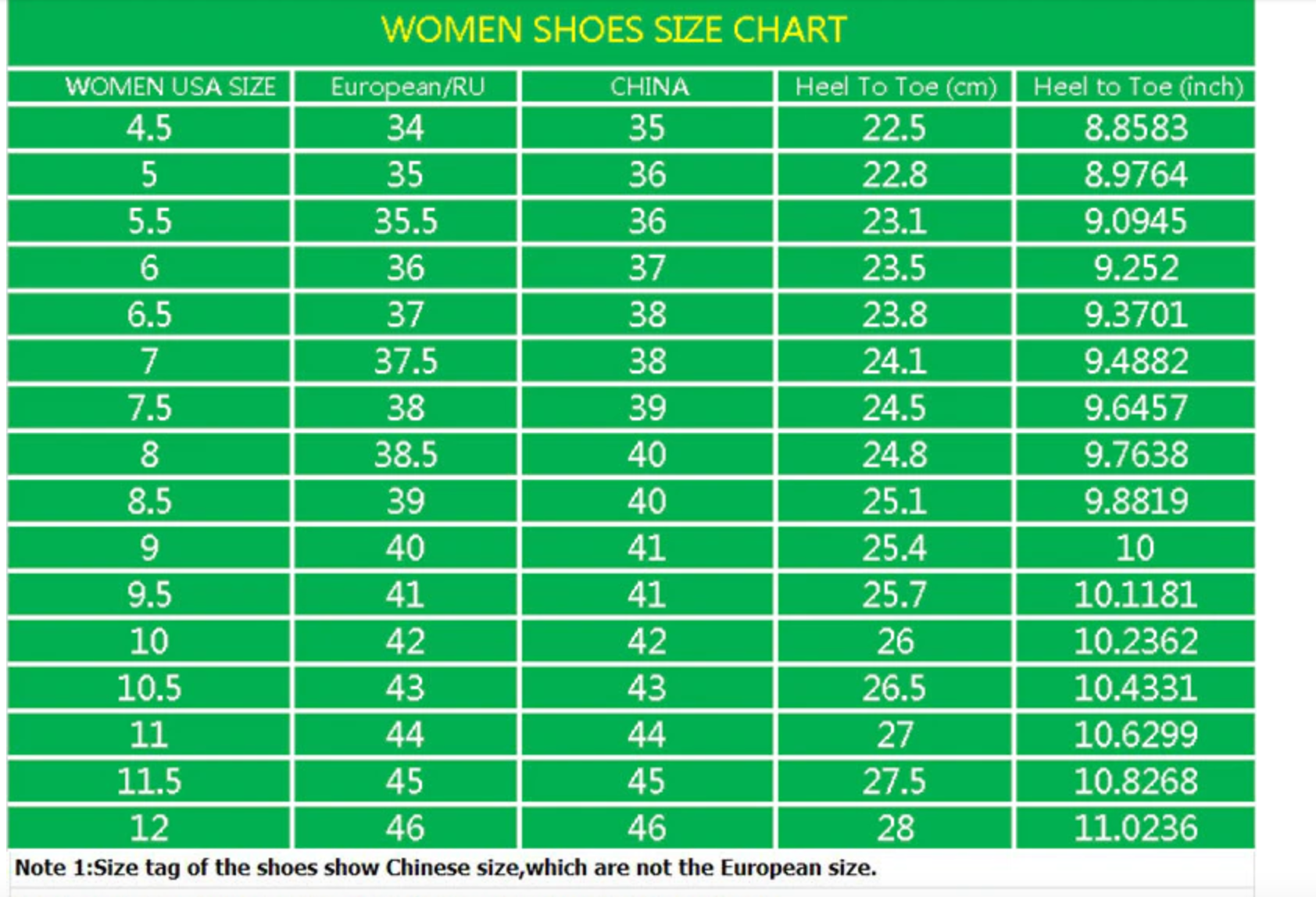Click USA size 7.5 cell
The width and height of the screenshot is (1316, 897).
(148, 408)
